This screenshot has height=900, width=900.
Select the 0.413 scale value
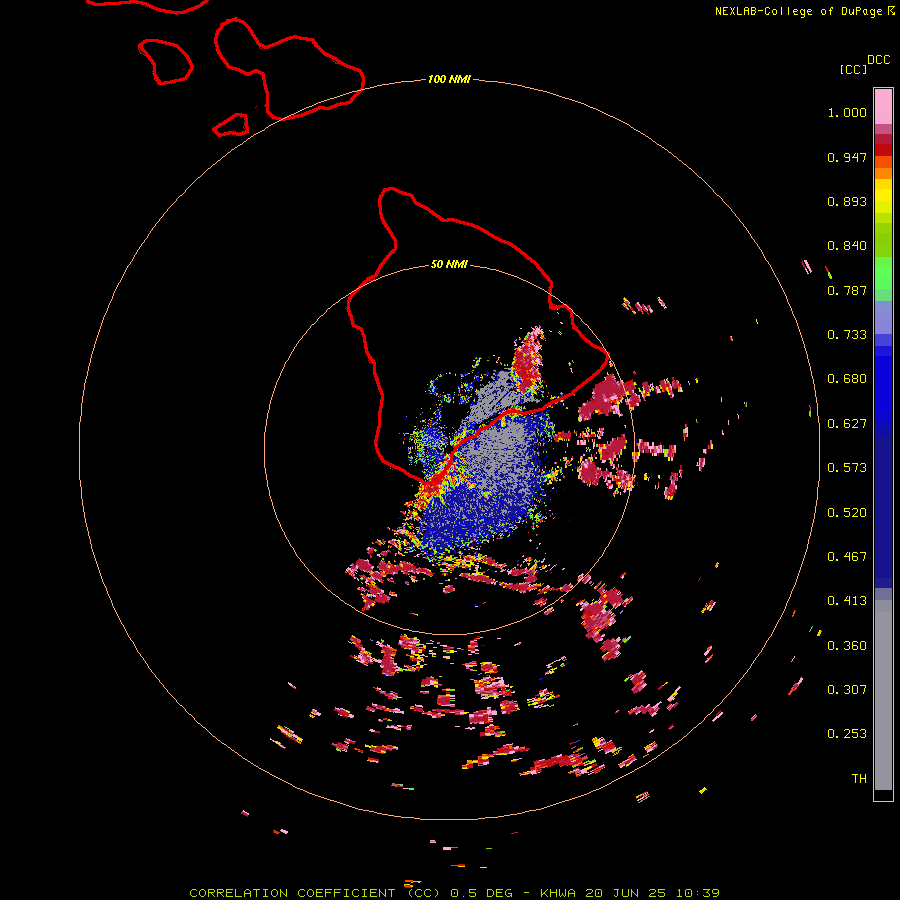tap(847, 601)
